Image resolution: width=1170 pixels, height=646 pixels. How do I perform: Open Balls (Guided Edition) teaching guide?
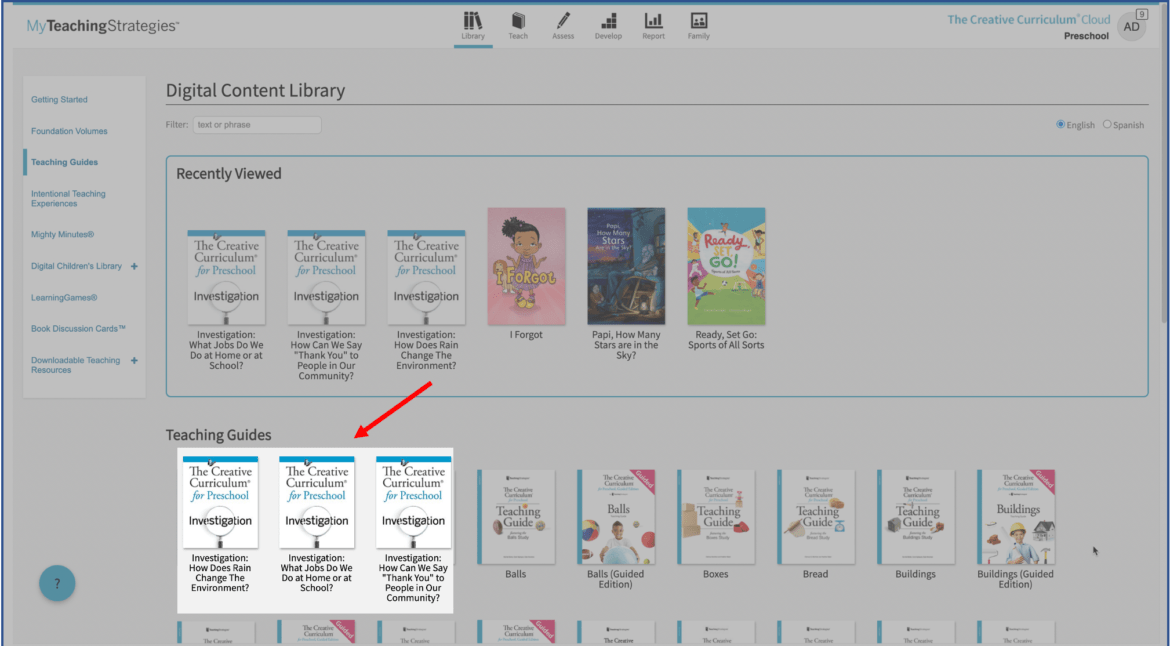coord(615,517)
